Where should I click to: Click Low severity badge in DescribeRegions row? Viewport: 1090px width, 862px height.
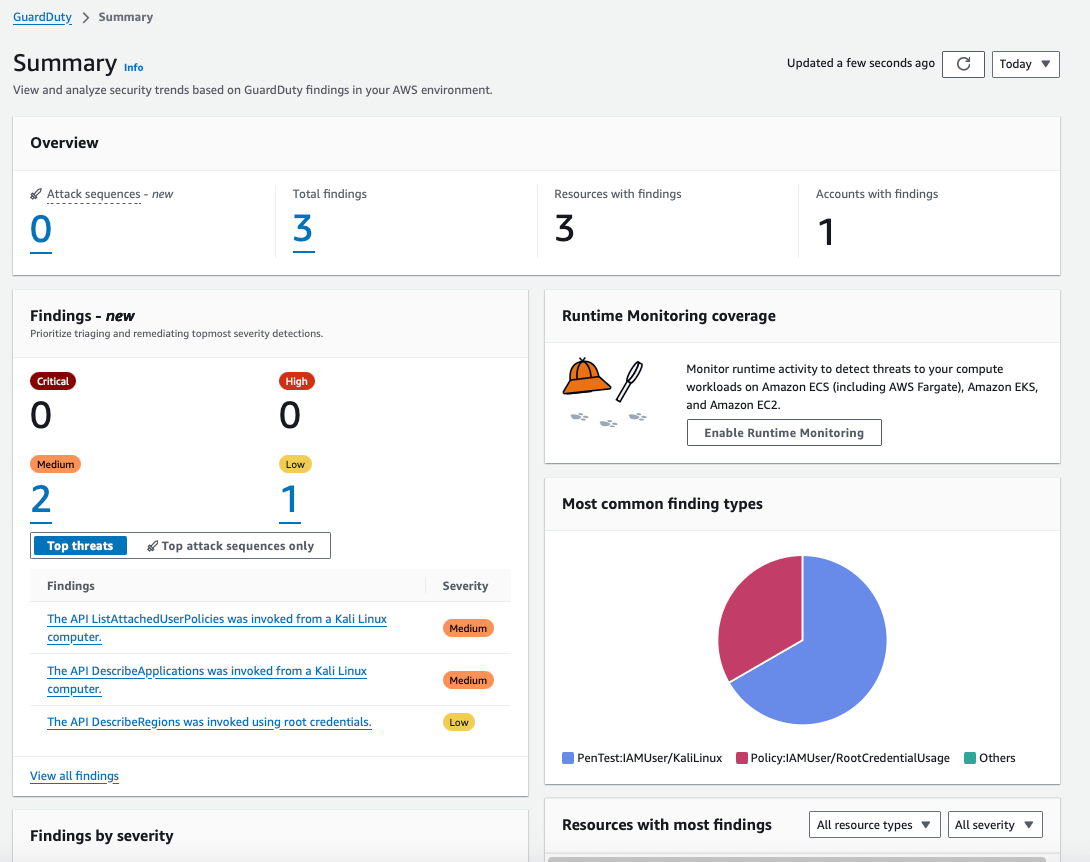click(x=459, y=722)
